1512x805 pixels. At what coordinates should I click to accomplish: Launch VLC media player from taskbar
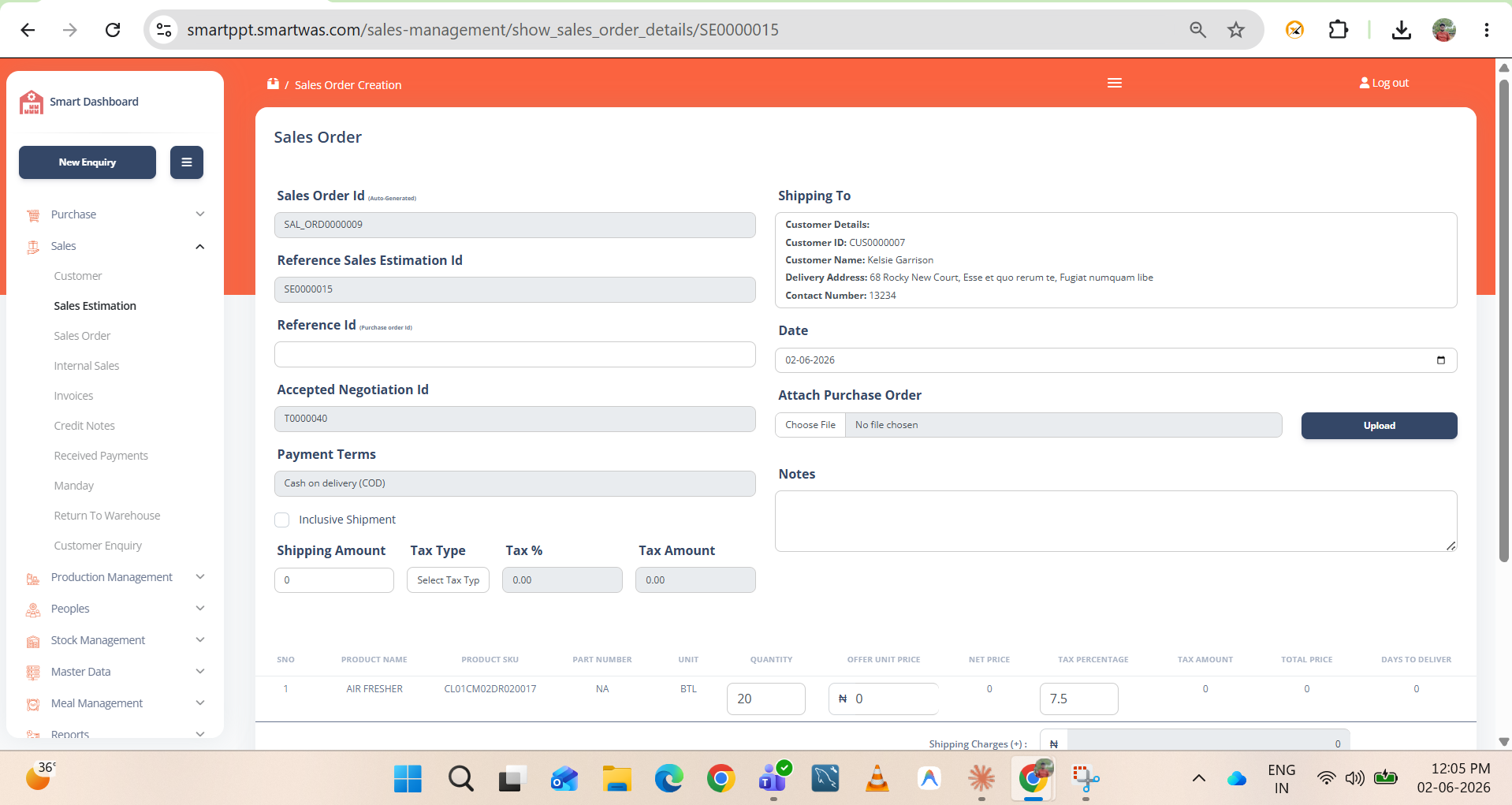point(877,779)
